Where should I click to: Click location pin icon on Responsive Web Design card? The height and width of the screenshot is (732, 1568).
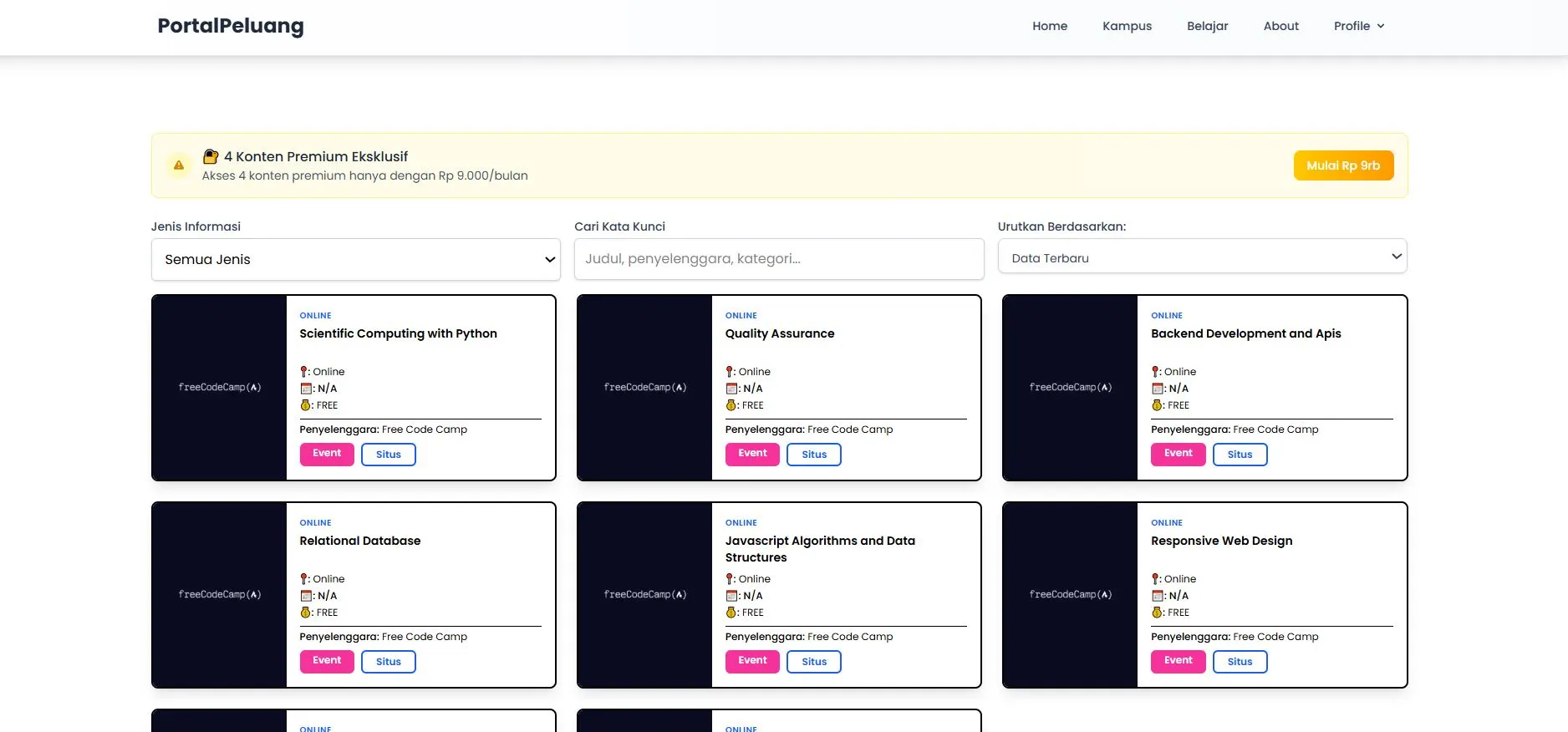tap(1156, 579)
